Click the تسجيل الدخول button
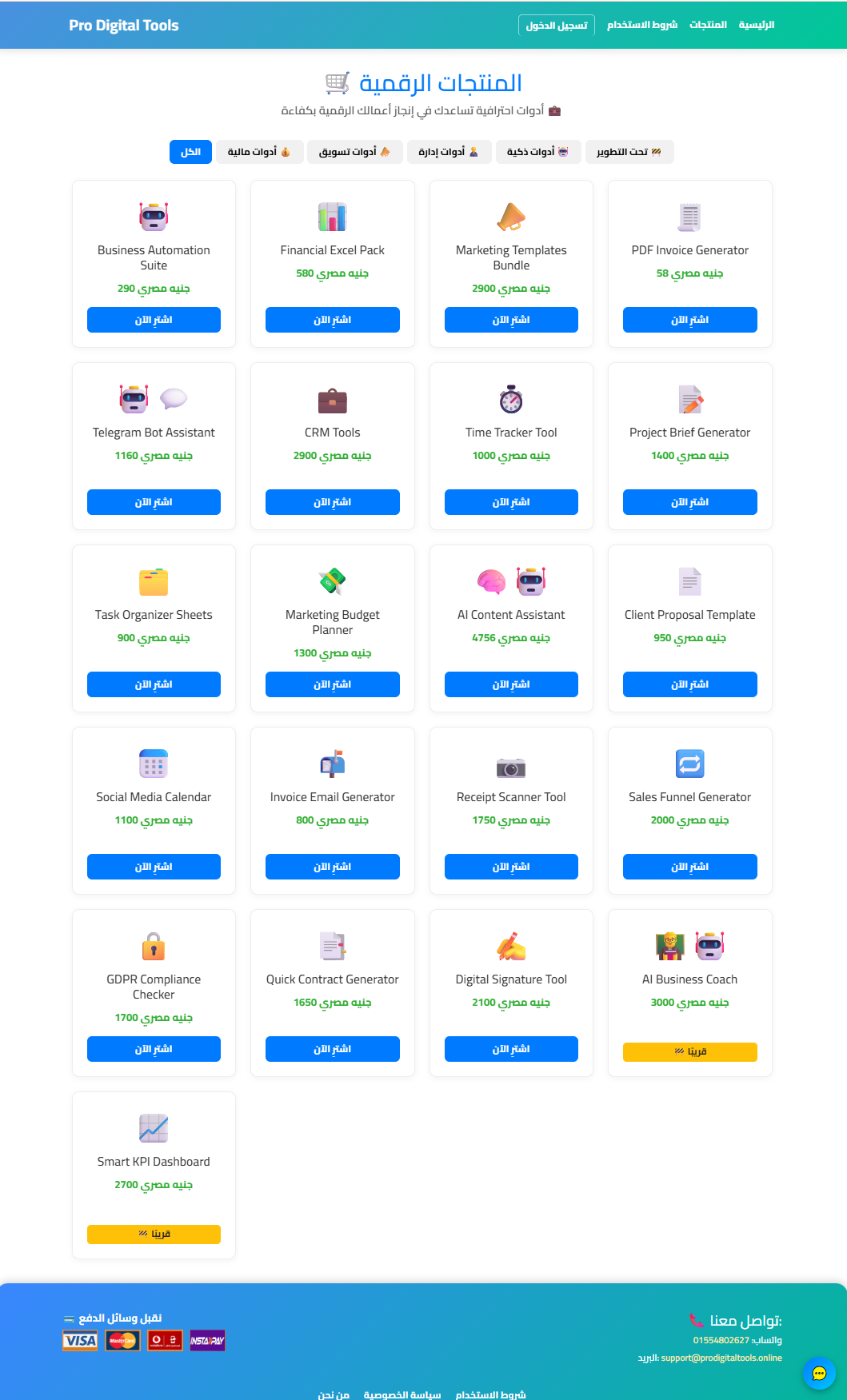This screenshot has width=847, height=1400. 557,25
